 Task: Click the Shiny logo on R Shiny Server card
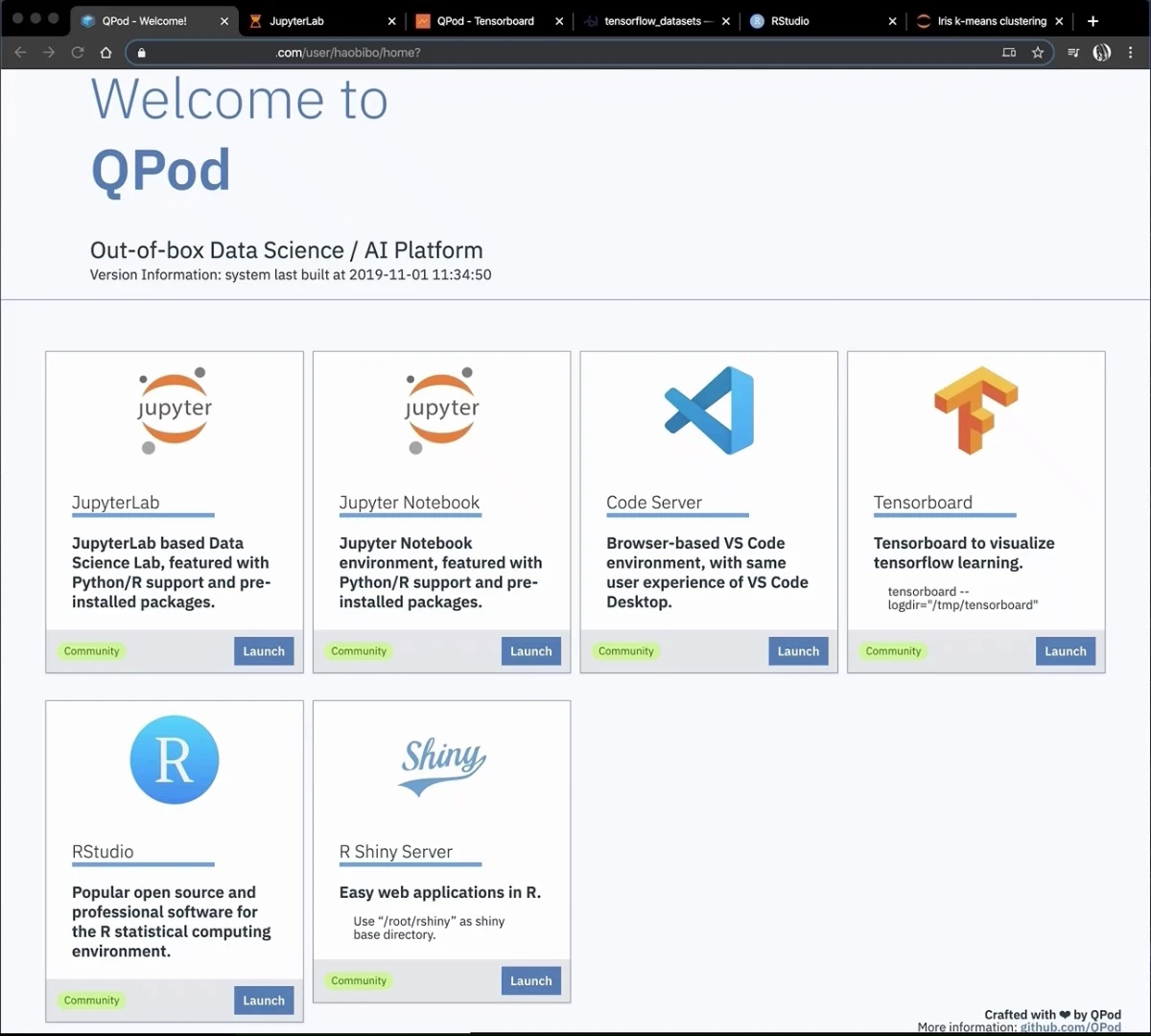click(441, 766)
